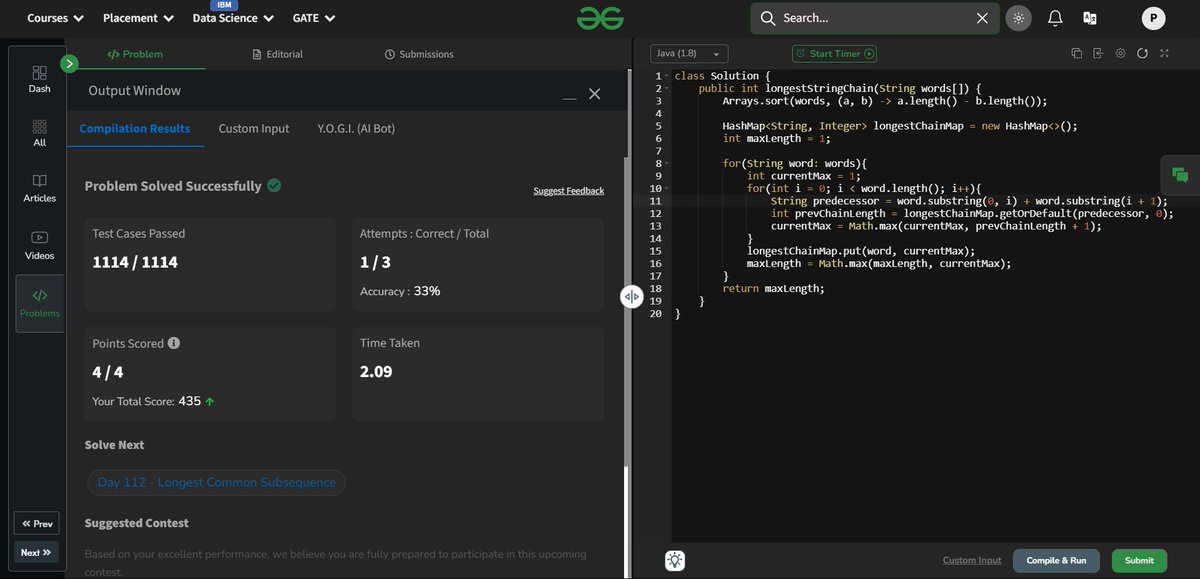Click the import/exit code icon
The image size is (1200, 579).
pyautogui.click(x=1098, y=54)
